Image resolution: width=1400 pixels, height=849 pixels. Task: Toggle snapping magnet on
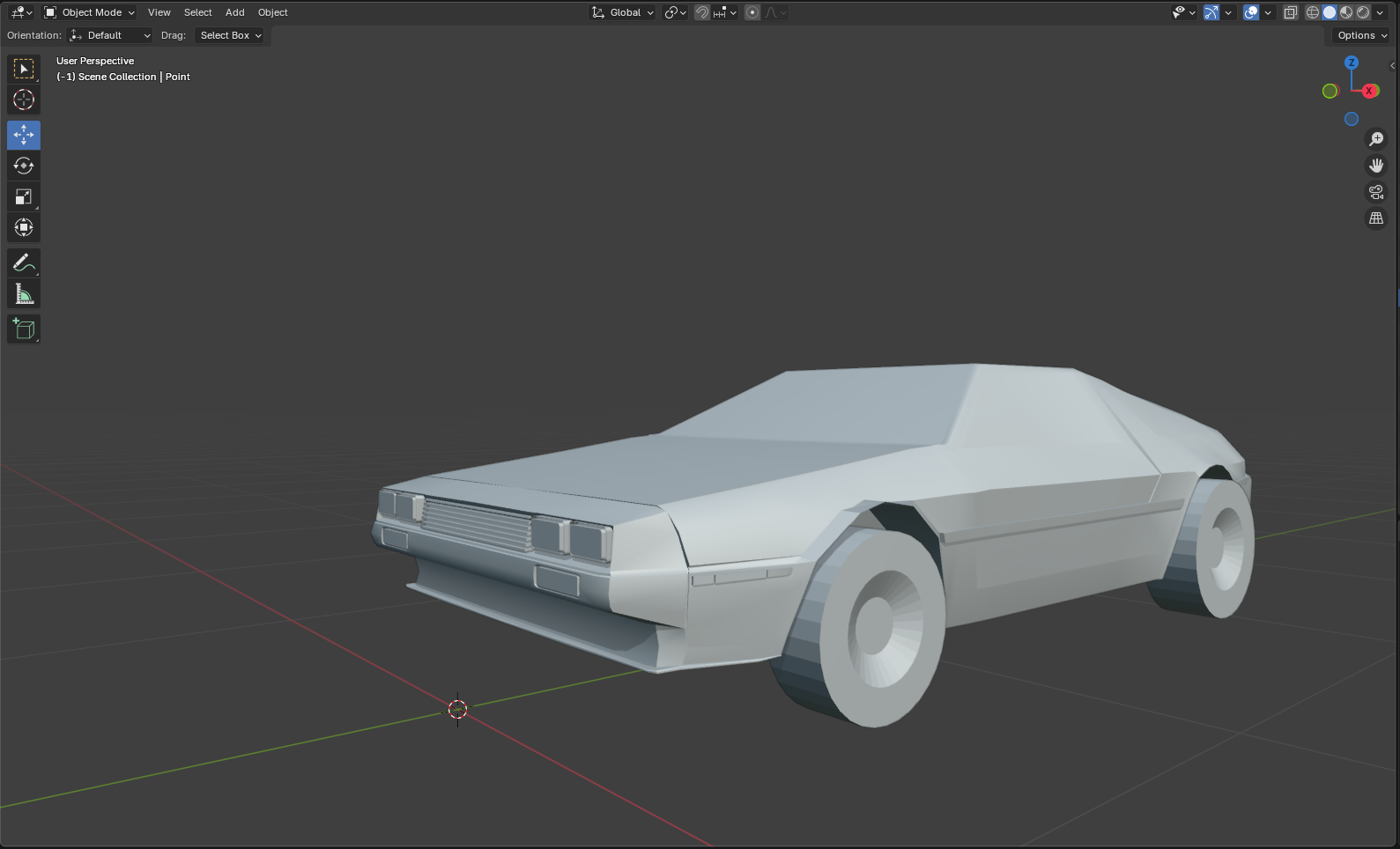[x=702, y=12]
